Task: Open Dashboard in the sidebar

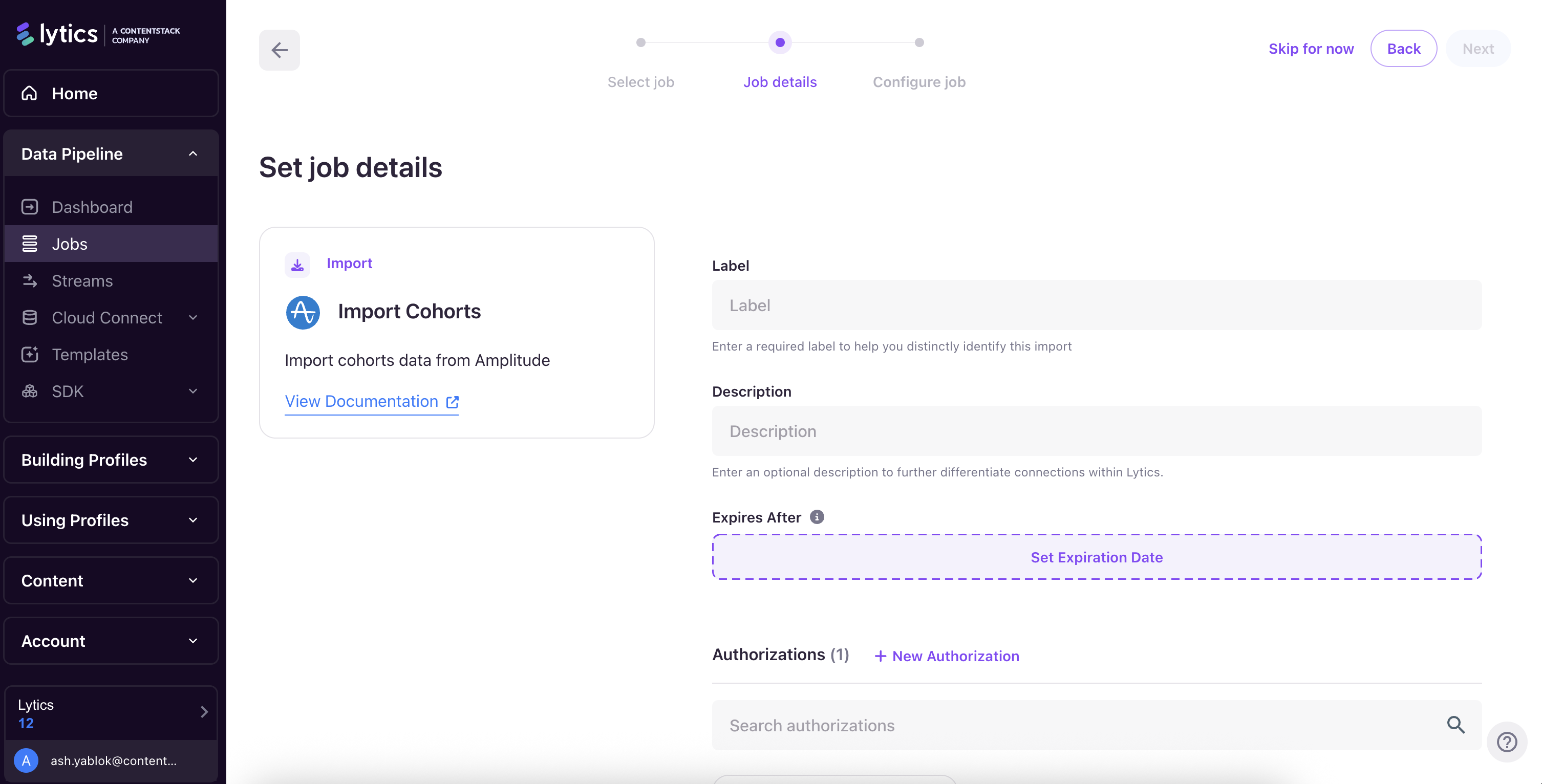Action: (x=111, y=207)
